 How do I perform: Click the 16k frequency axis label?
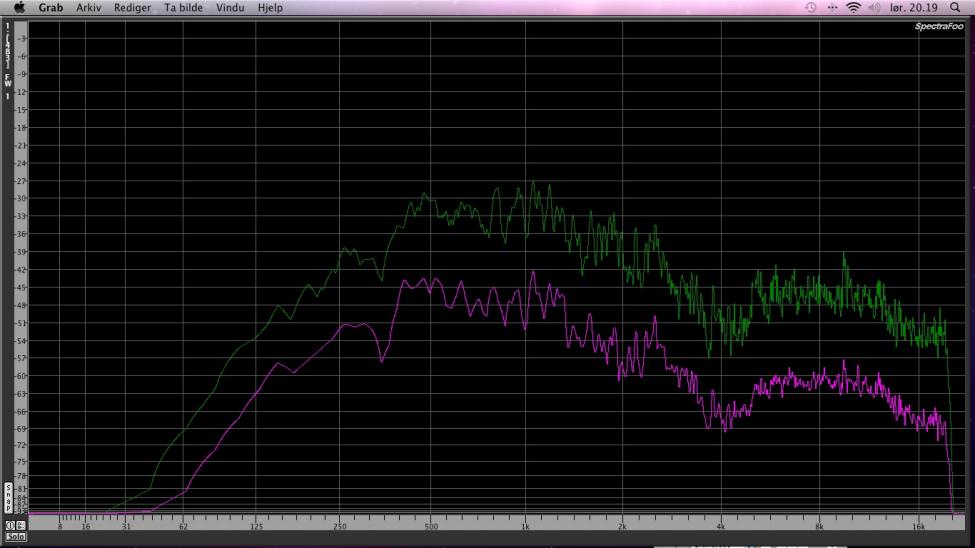point(918,527)
